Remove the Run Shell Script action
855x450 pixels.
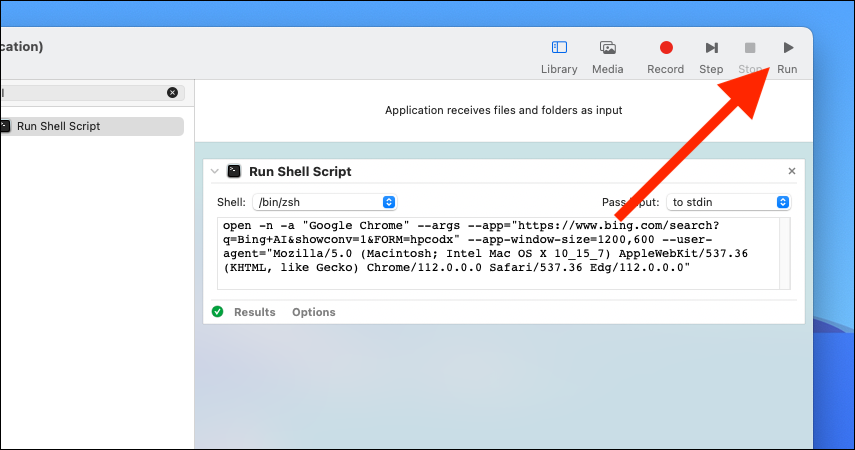click(792, 171)
